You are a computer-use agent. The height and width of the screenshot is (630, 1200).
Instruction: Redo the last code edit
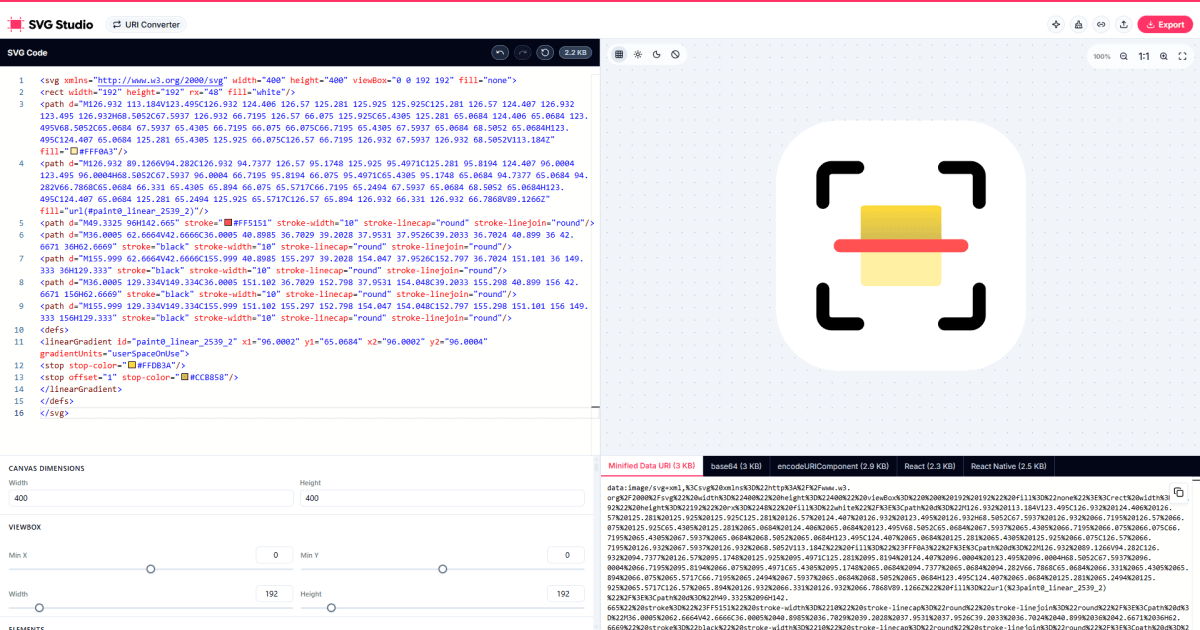coord(521,52)
